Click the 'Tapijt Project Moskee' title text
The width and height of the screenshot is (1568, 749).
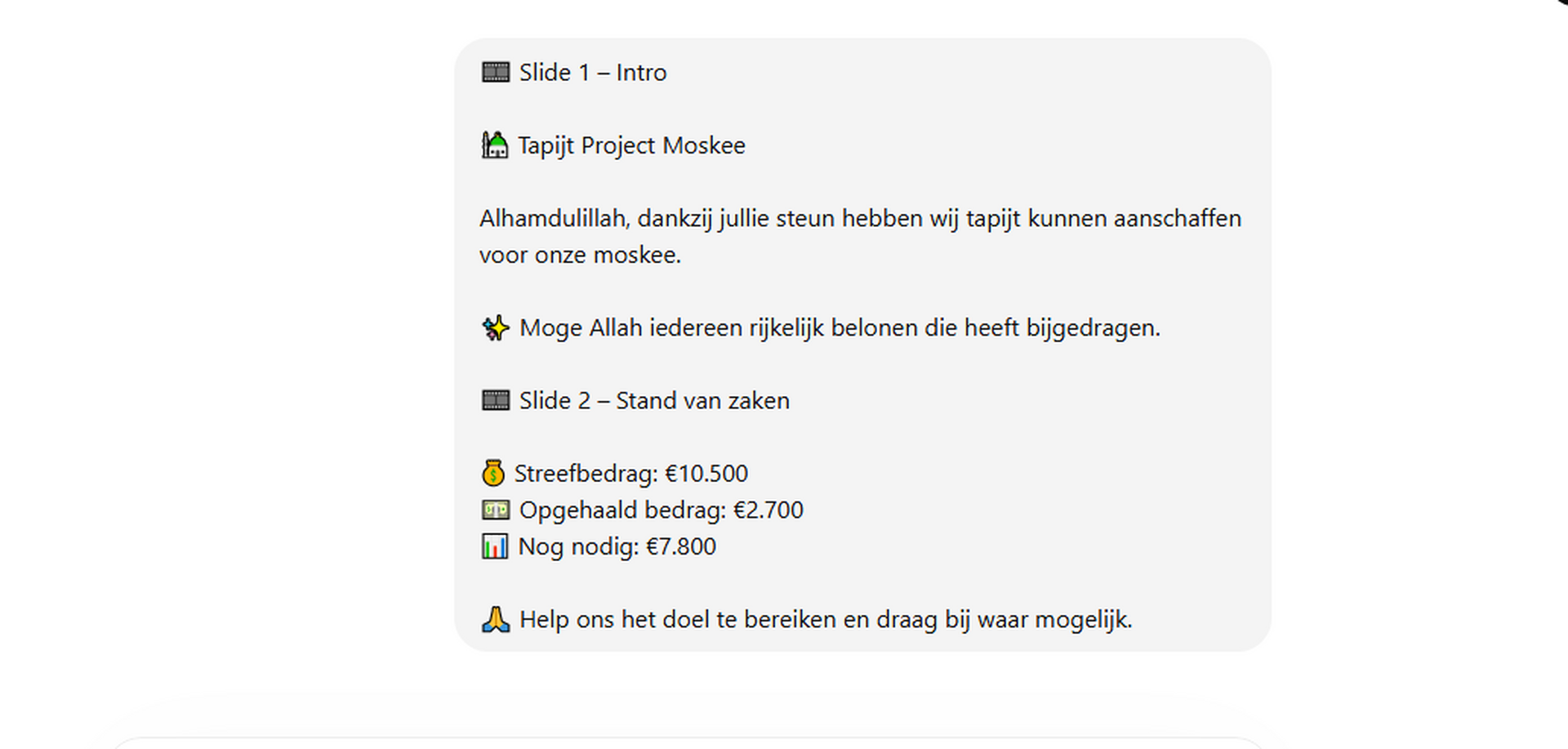[x=631, y=145]
